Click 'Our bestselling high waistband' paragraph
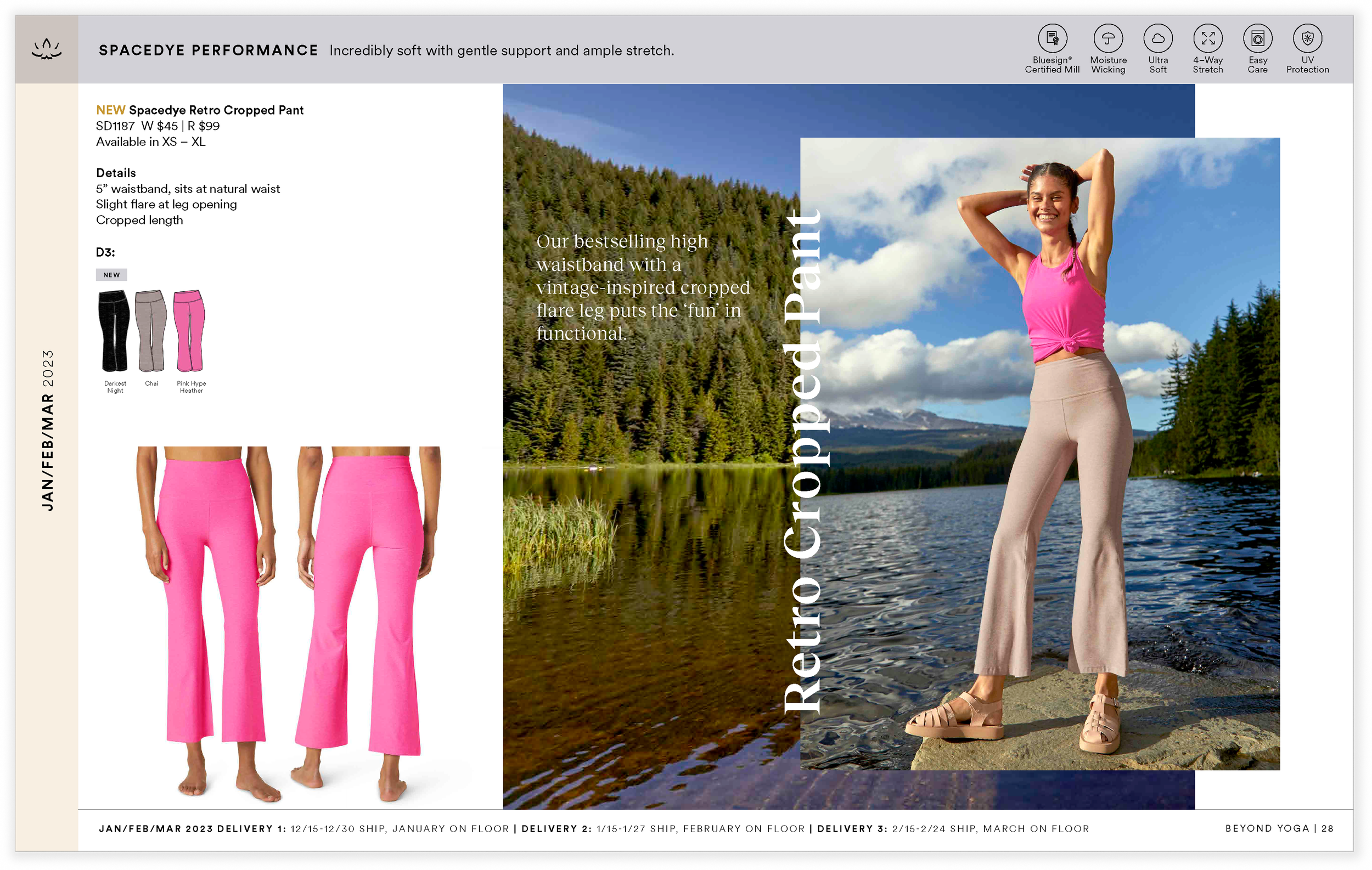 643,287
